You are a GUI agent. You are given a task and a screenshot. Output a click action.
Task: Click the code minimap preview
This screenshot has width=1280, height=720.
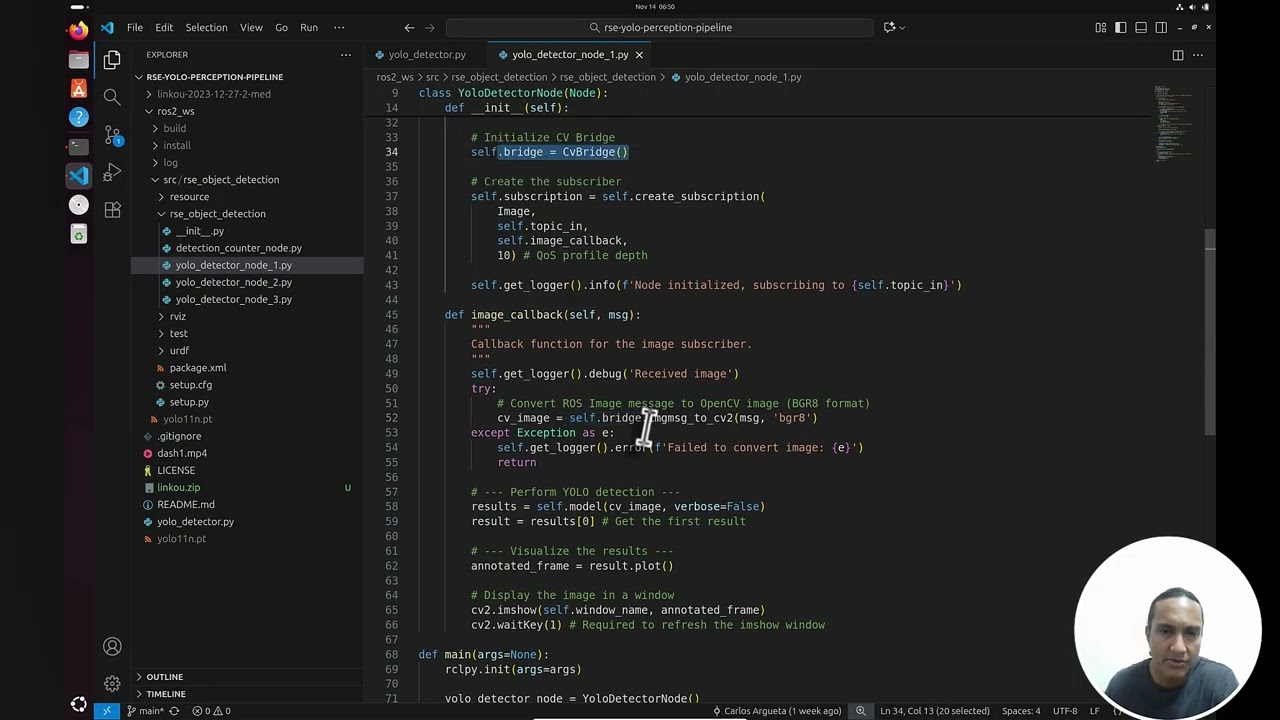tap(1175, 125)
